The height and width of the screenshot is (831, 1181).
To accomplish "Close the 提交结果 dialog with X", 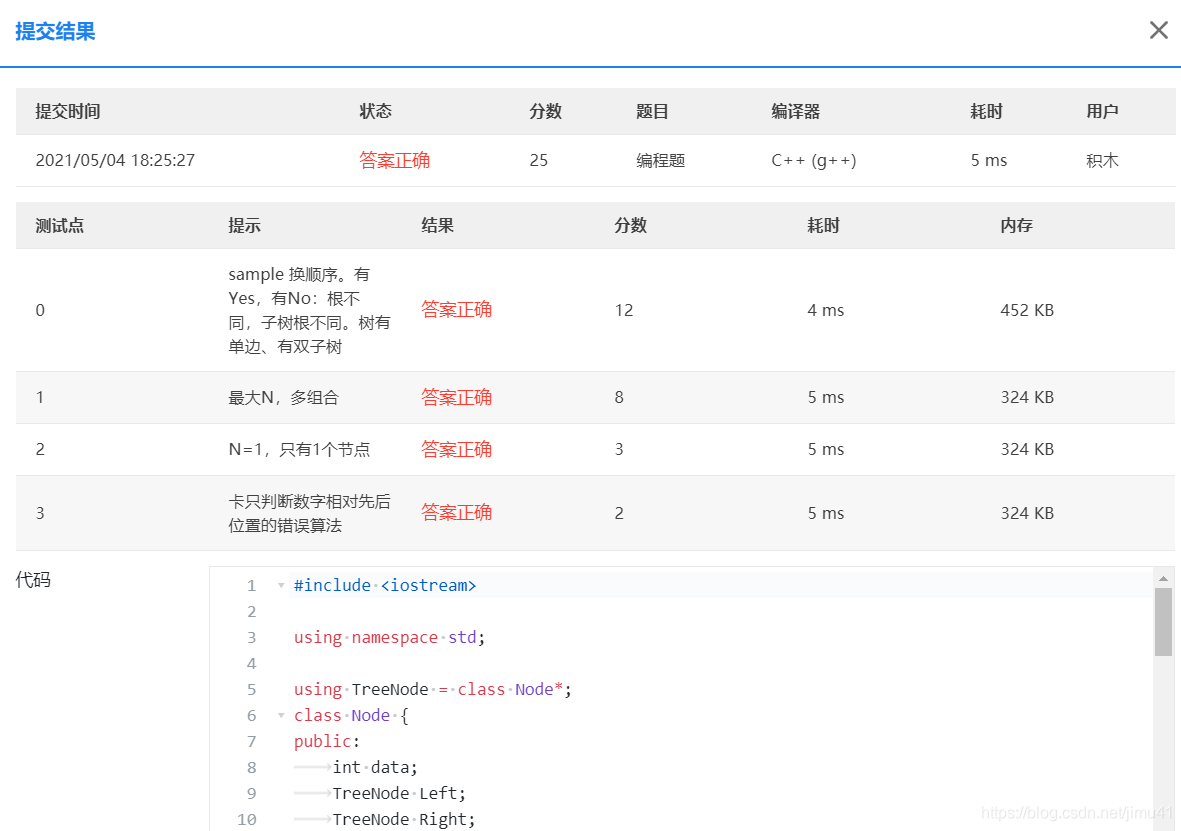I will click(1158, 30).
